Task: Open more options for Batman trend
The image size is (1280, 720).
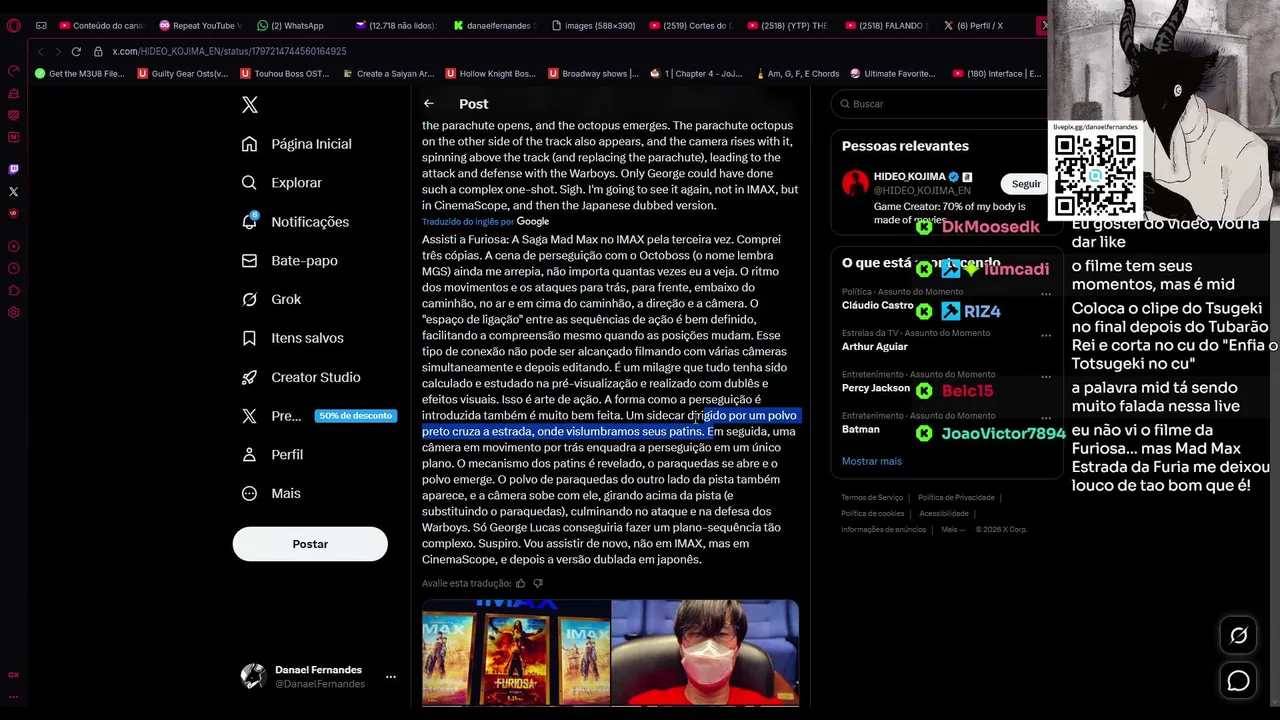Action: [x=1046, y=419]
